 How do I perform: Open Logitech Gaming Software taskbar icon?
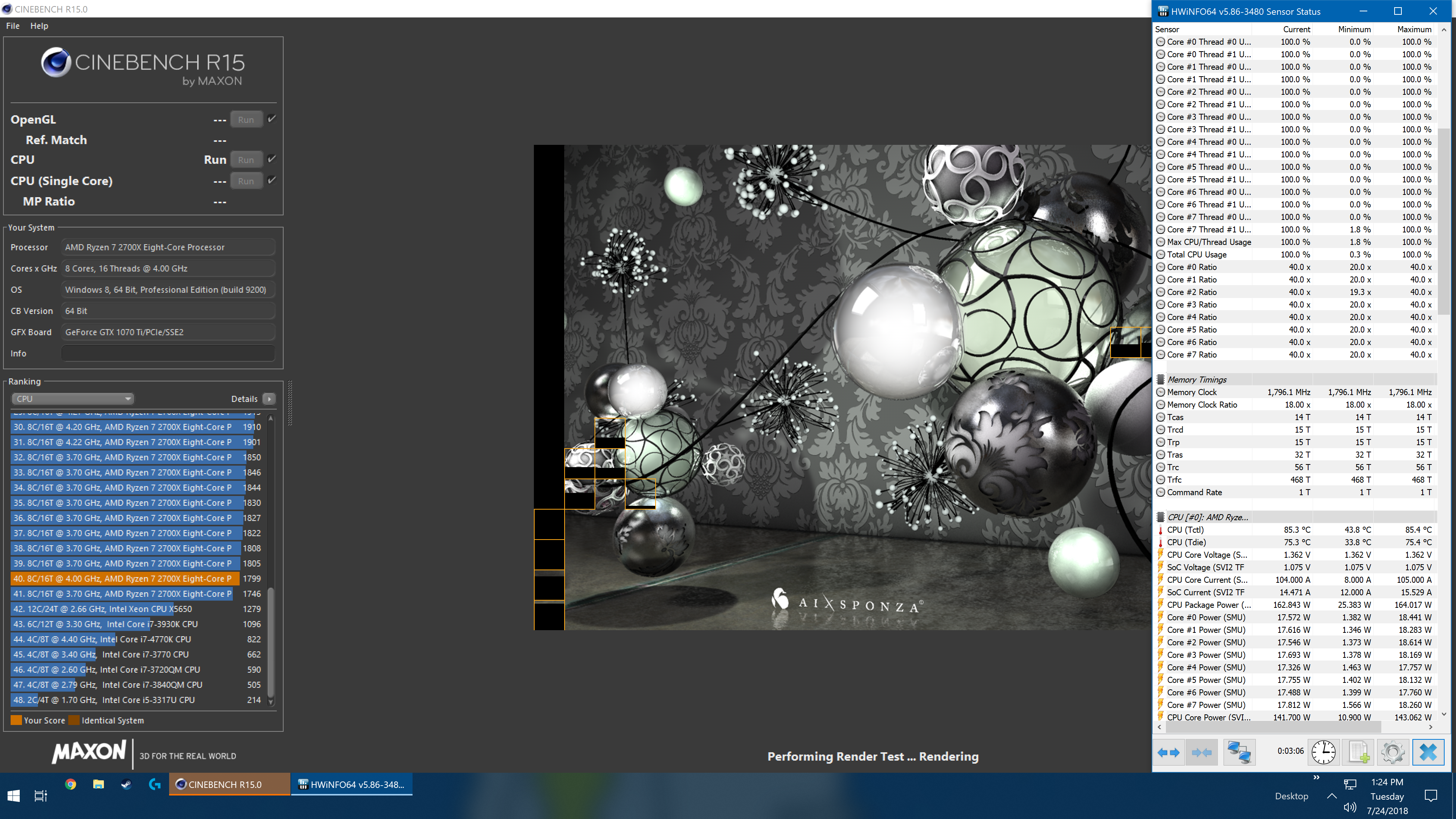[x=154, y=784]
